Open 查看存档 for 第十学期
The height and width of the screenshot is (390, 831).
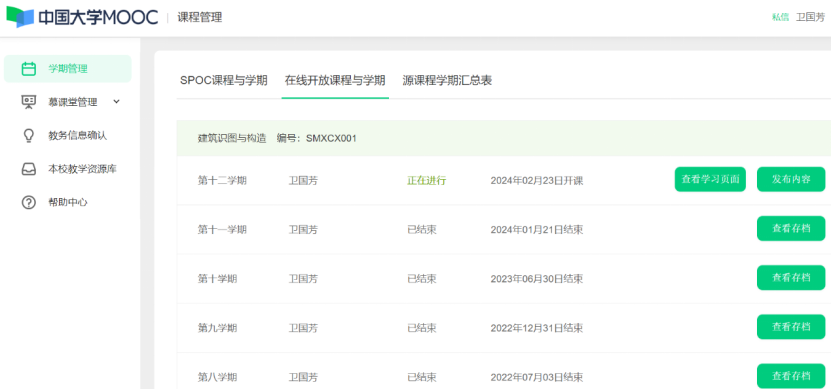(x=791, y=278)
